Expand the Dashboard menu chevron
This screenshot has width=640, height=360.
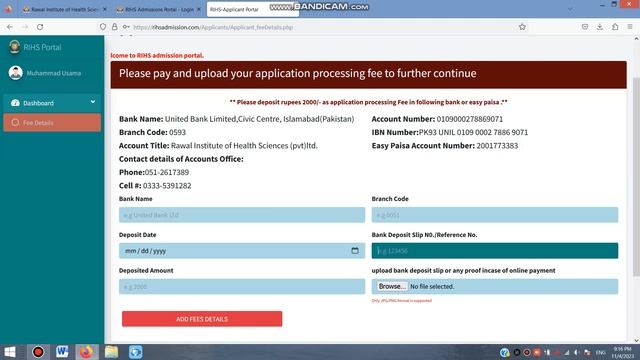[93, 102]
